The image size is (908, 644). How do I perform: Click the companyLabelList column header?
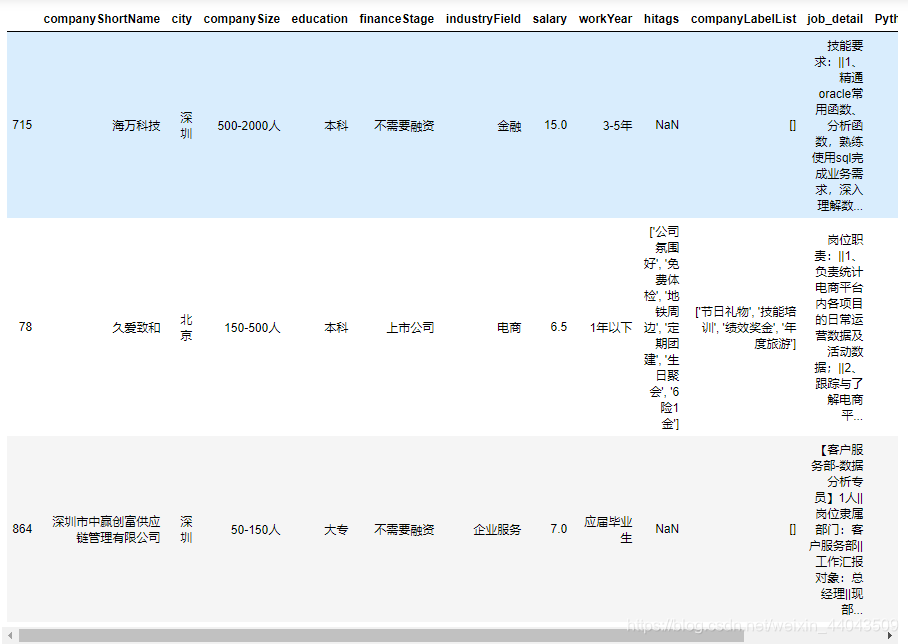(x=744, y=19)
